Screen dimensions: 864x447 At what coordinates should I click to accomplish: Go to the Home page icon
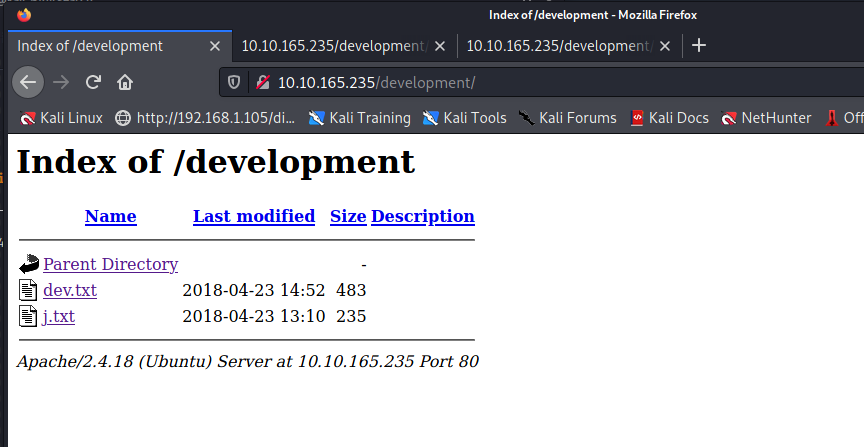(125, 82)
